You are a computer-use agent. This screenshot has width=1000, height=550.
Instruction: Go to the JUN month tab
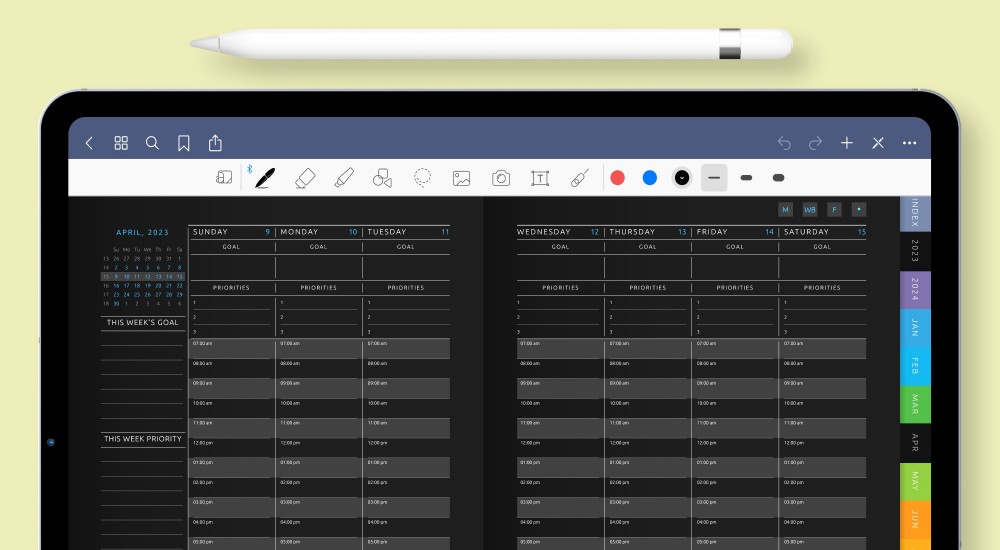coord(915,519)
